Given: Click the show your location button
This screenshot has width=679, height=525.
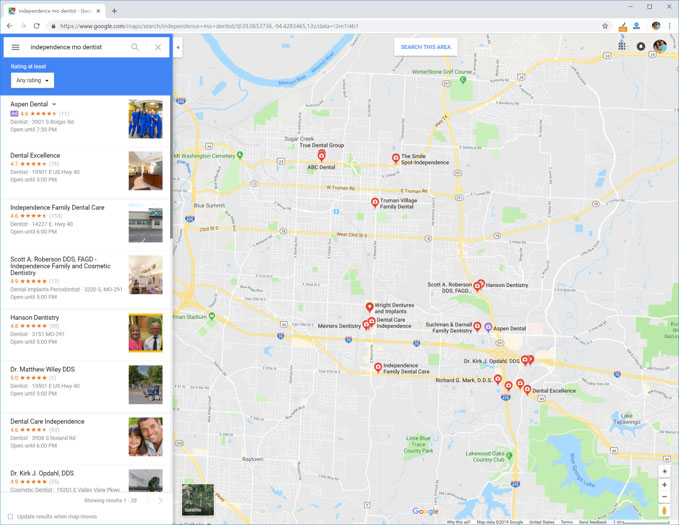Looking at the screenshot, I should pyautogui.click(x=664, y=470).
